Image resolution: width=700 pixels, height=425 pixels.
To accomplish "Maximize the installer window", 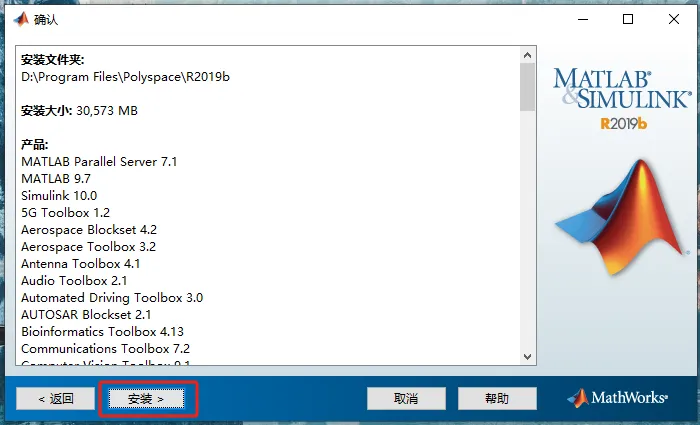I will pos(628,19).
